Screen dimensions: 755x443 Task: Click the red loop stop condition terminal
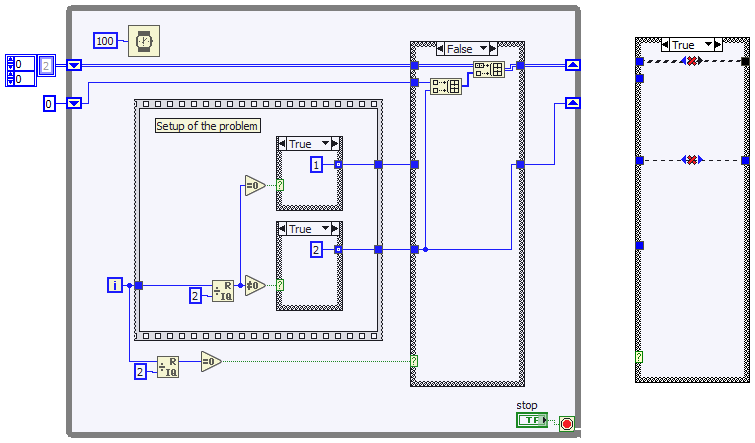(567, 424)
